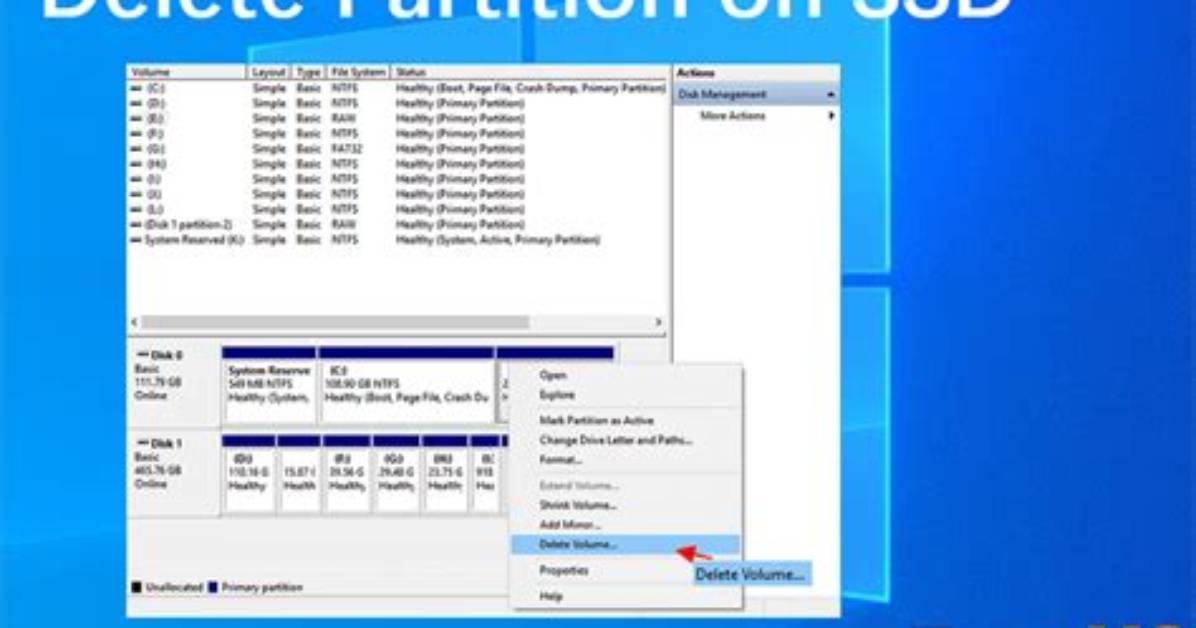Click the blue Primary partition legend swatch
Screen dimensions: 1196x628
(x=213, y=588)
